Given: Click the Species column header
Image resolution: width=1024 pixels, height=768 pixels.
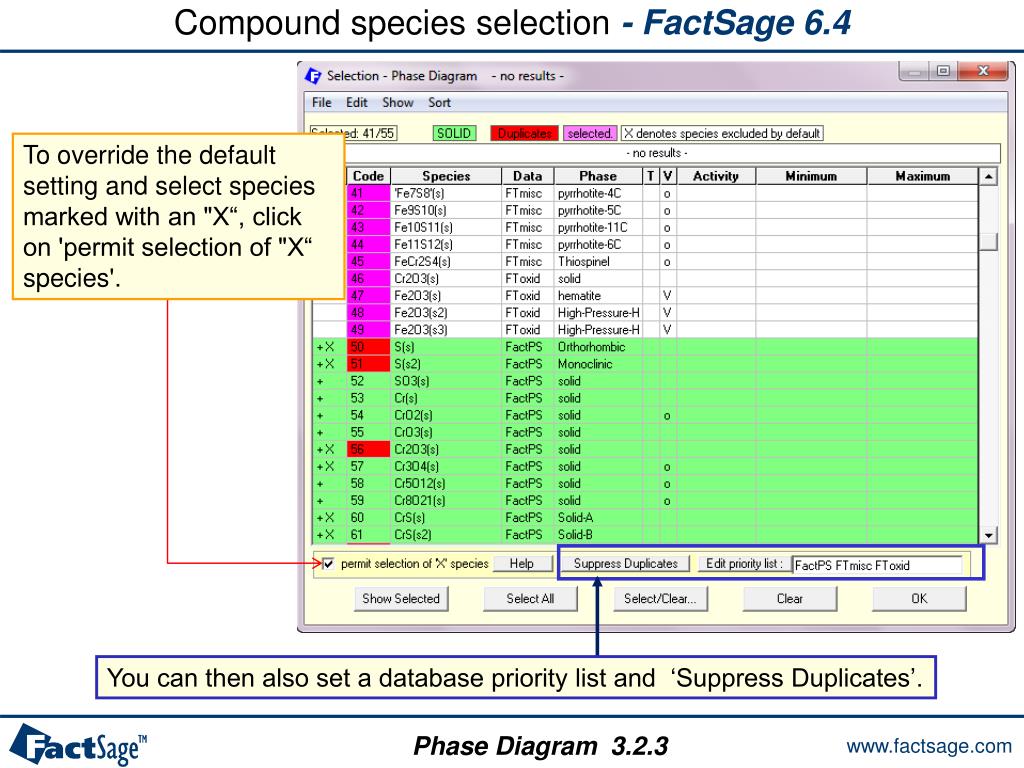Looking at the screenshot, I should 446,176.
